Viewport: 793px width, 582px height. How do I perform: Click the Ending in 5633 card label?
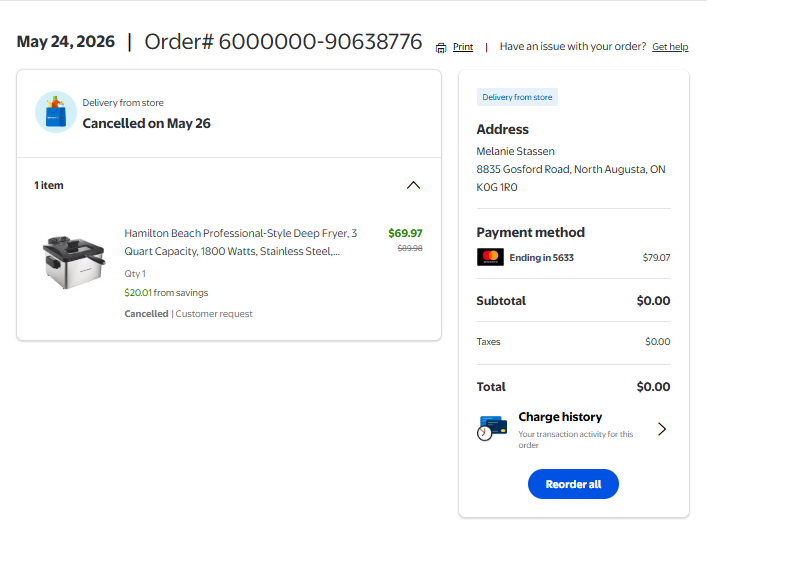(x=542, y=257)
